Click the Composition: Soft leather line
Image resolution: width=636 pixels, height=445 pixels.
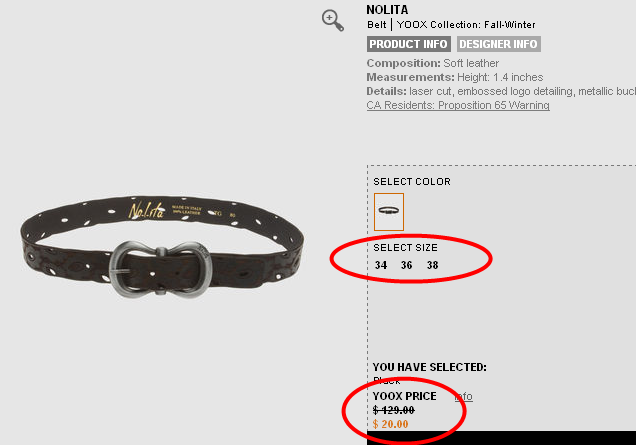[x=432, y=63]
